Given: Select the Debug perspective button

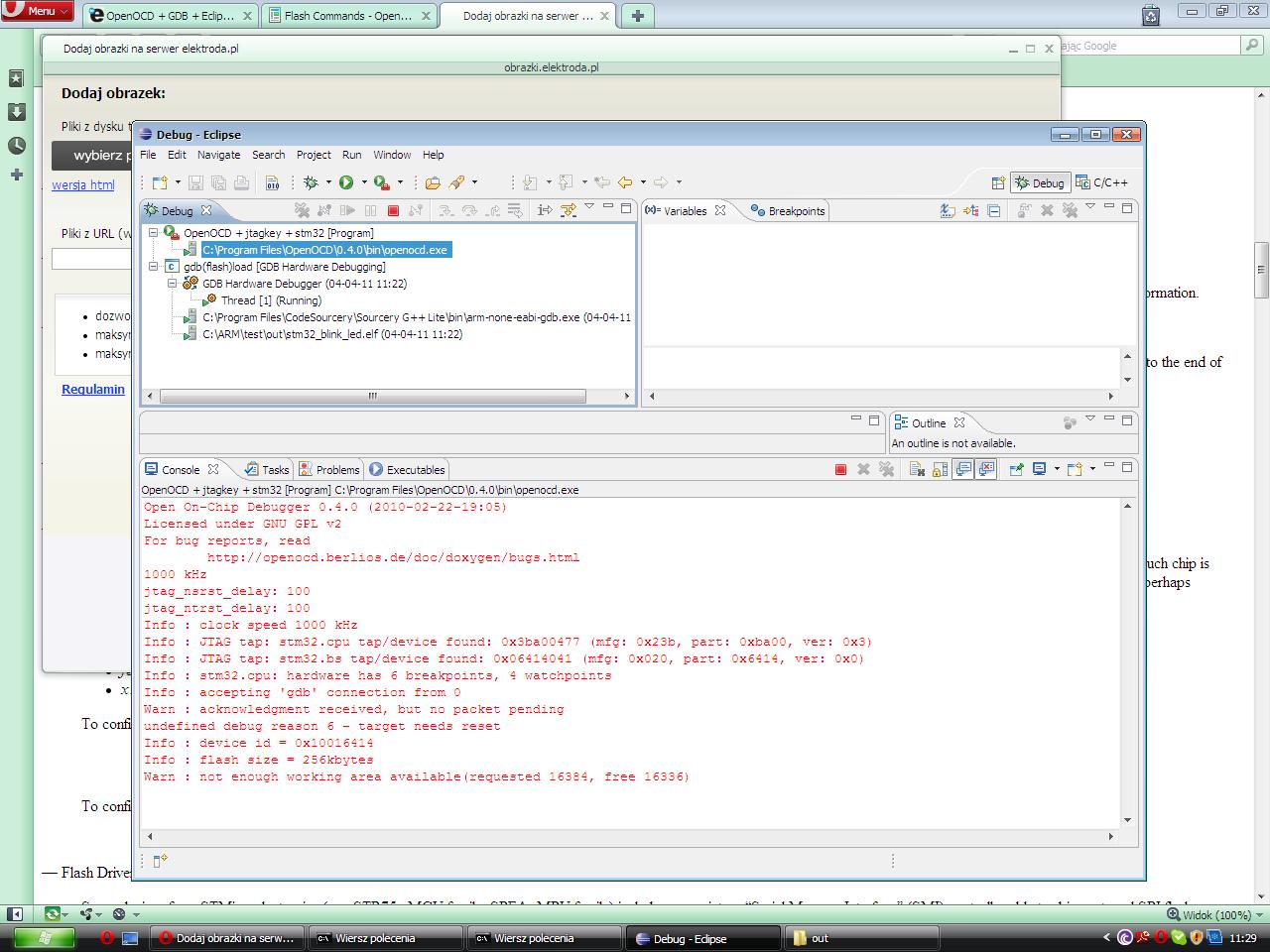Looking at the screenshot, I should (x=1039, y=182).
